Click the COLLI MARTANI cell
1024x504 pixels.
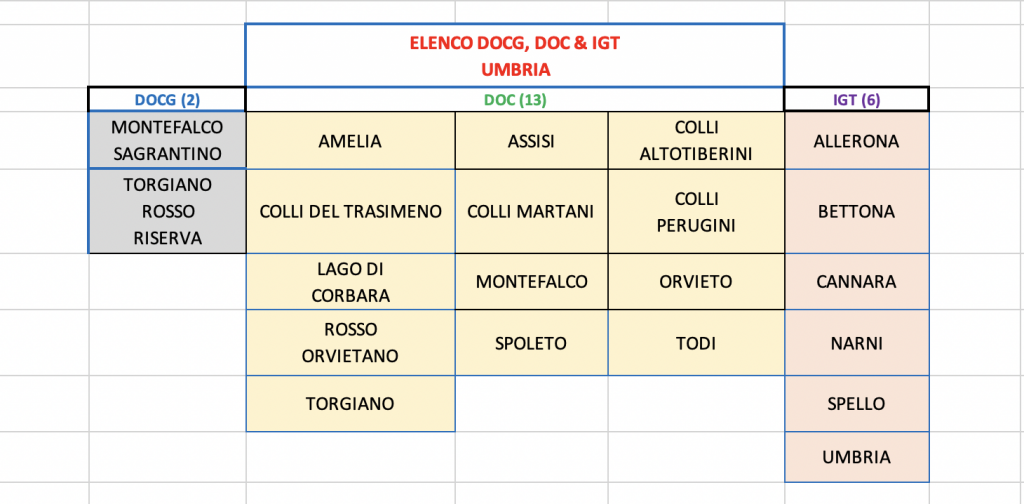click(x=532, y=212)
